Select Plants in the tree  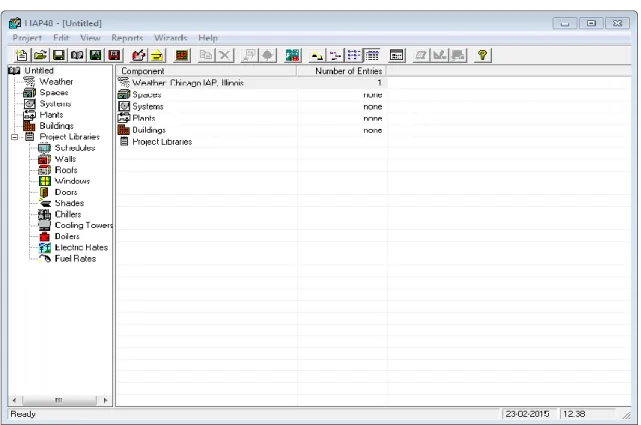click(x=51, y=115)
